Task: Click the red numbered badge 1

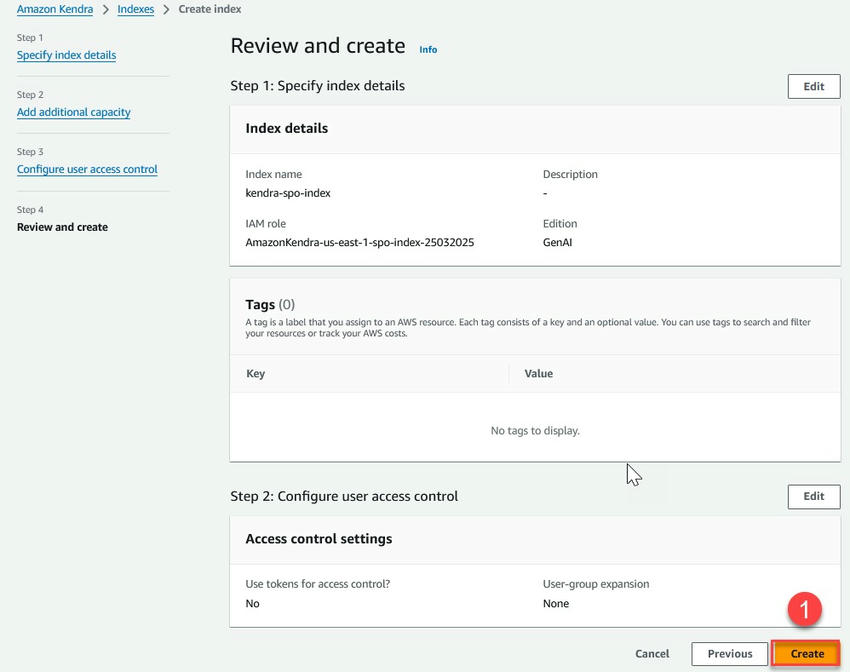Action: [x=804, y=609]
